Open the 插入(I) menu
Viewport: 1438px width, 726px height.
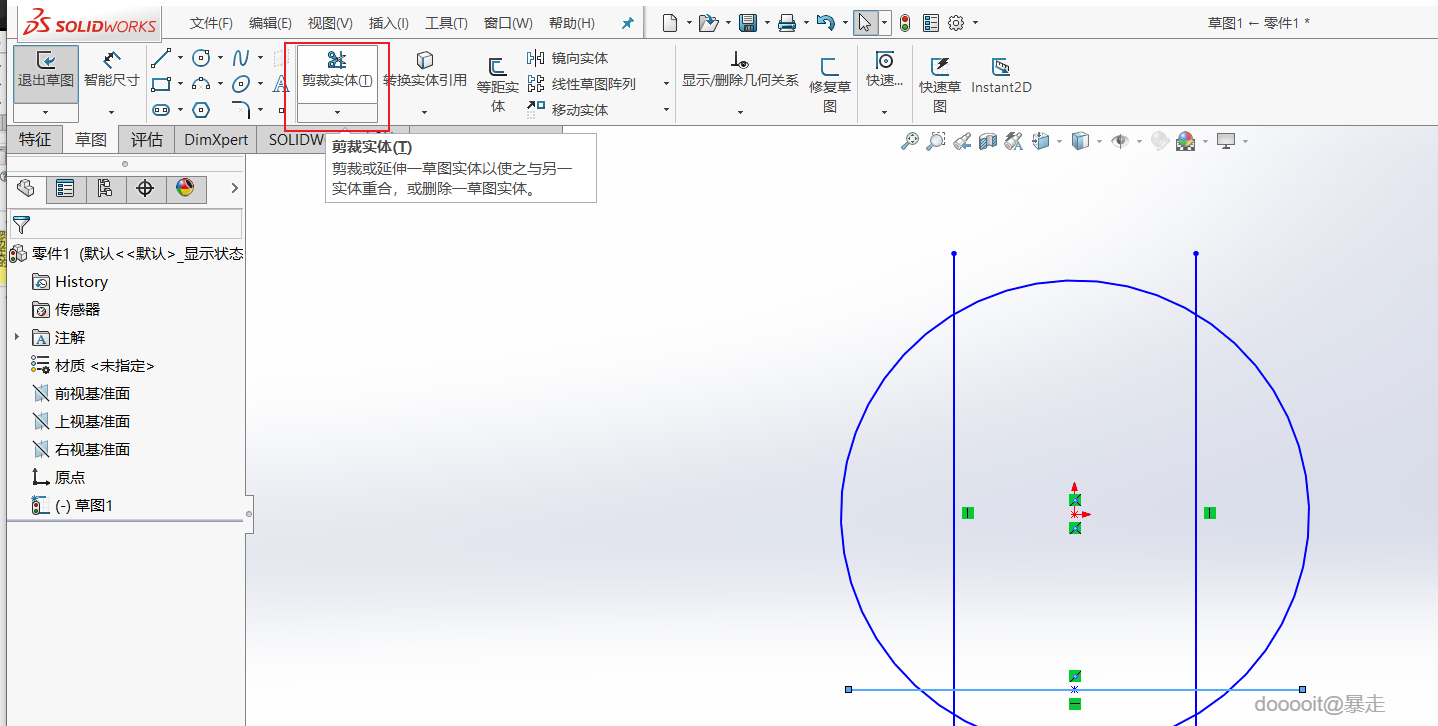(x=389, y=23)
